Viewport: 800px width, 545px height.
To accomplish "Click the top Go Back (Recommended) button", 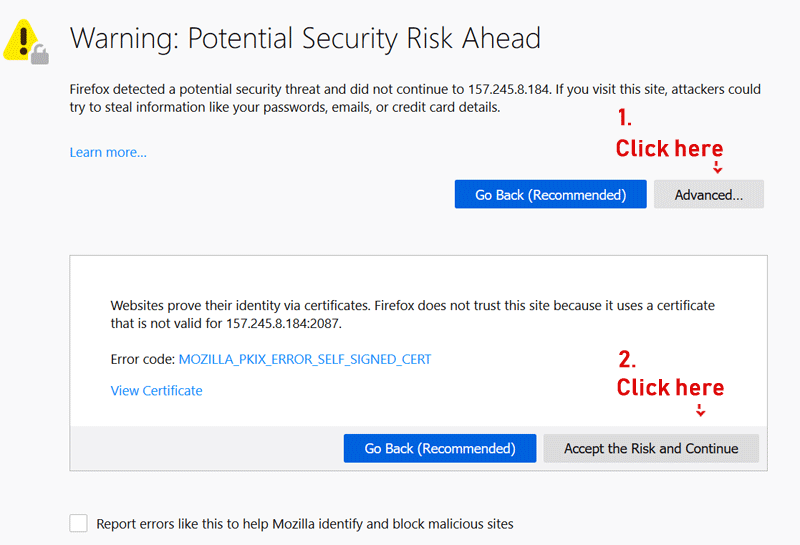I will 551,194.
